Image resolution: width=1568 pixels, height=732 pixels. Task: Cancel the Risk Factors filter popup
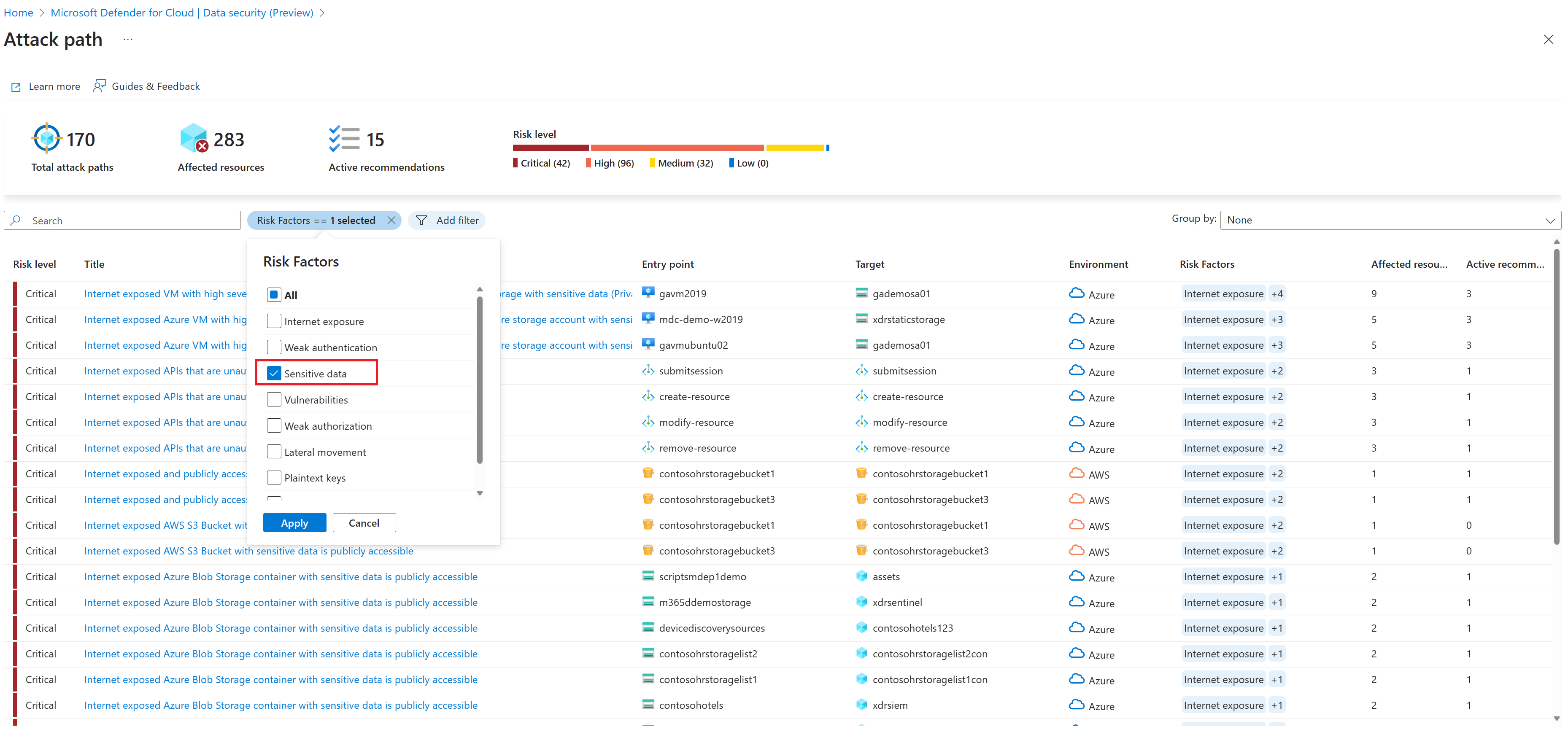coord(364,523)
